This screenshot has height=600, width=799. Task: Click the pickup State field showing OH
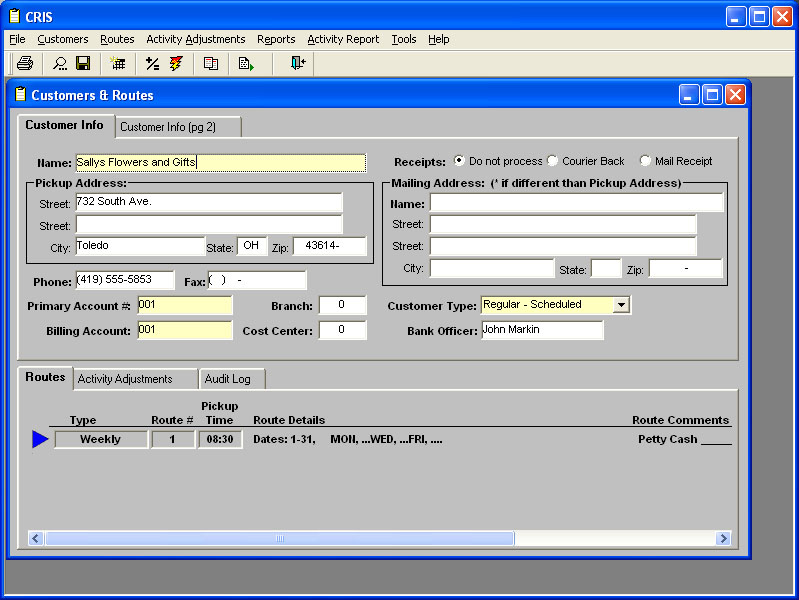[x=252, y=246]
